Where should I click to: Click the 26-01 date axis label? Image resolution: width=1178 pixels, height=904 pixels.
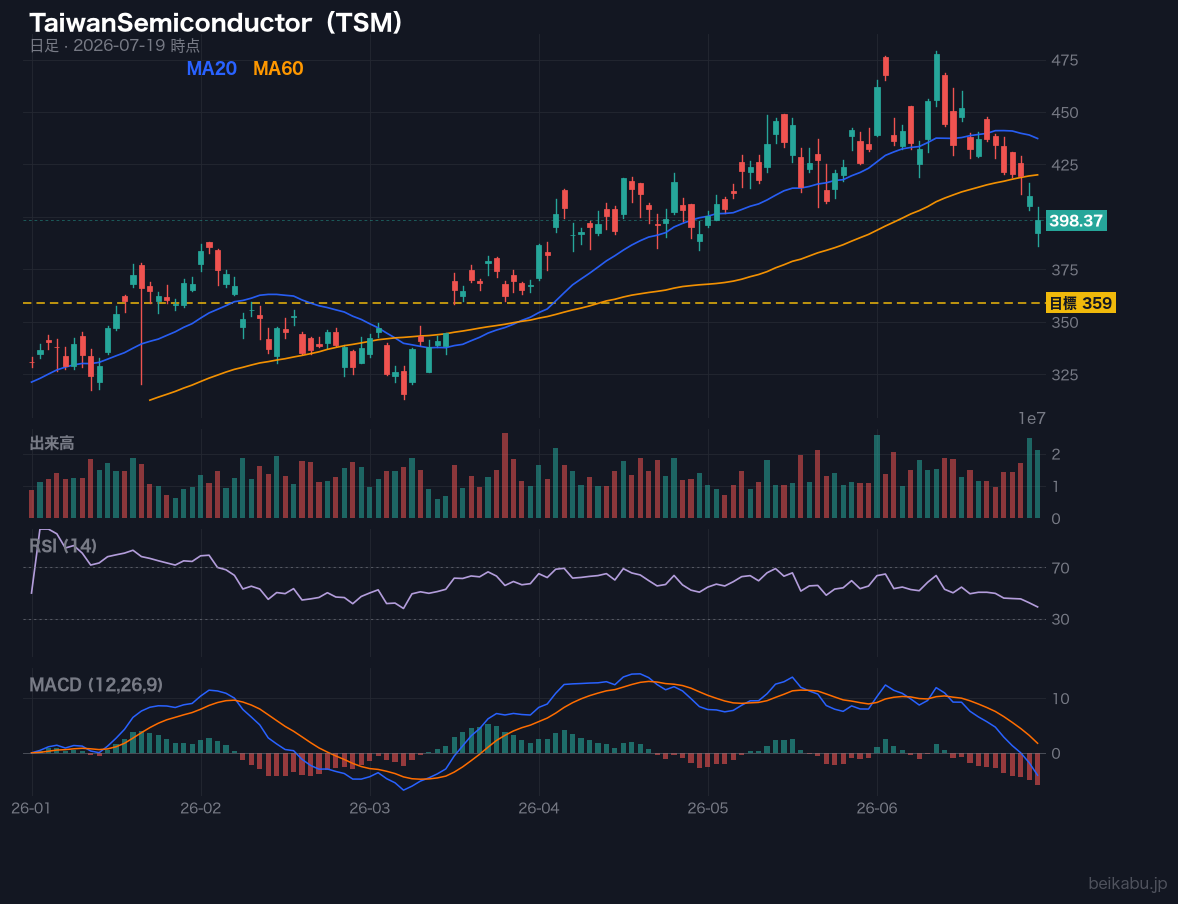pos(32,809)
